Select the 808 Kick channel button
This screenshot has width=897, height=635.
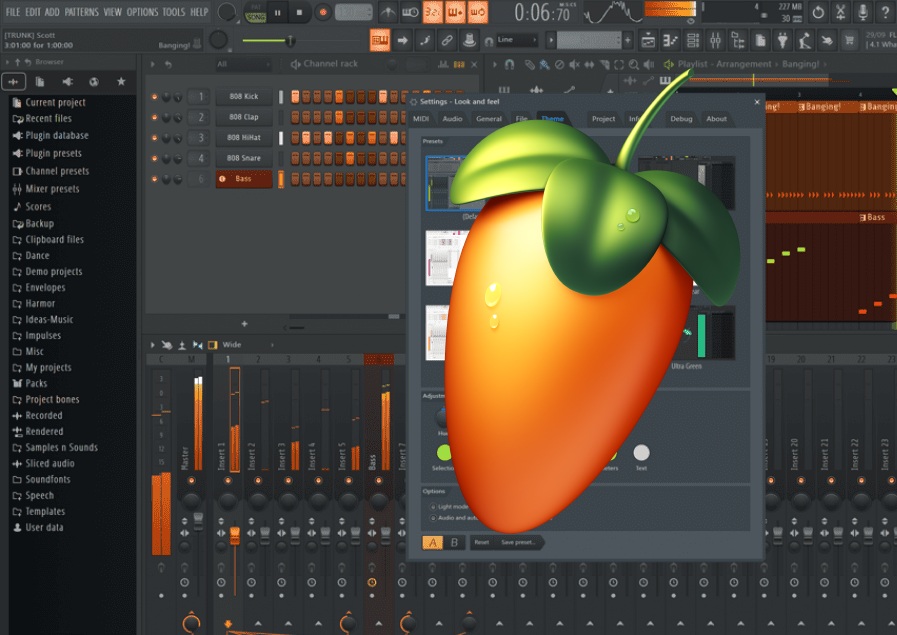pyautogui.click(x=244, y=97)
